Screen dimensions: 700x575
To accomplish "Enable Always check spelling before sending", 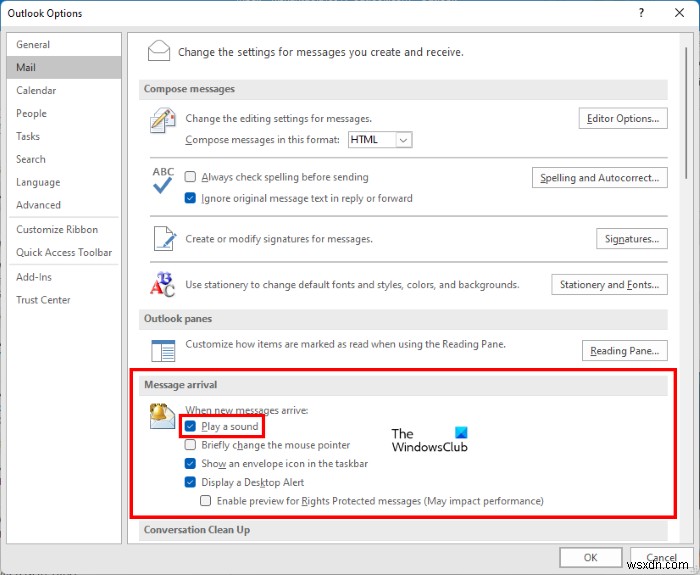I will point(190,177).
